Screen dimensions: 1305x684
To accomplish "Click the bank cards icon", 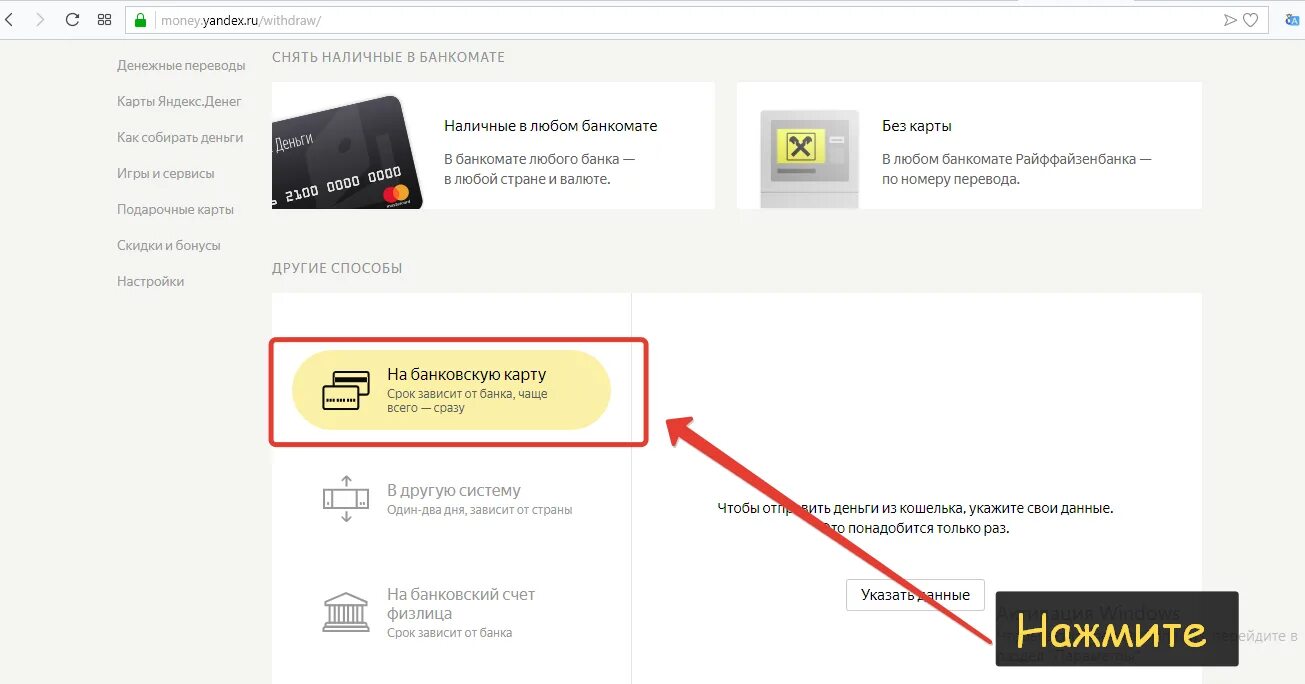I will tap(345, 390).
